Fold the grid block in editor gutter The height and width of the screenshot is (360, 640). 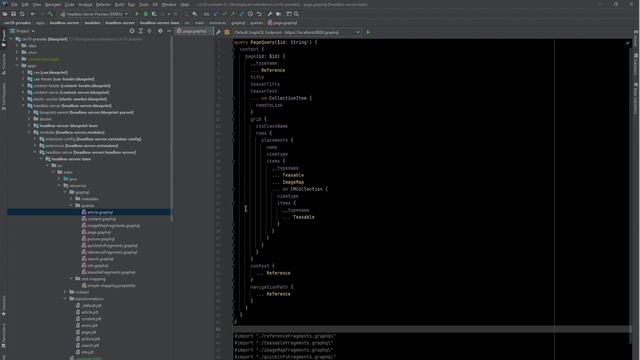click(234, 119)
